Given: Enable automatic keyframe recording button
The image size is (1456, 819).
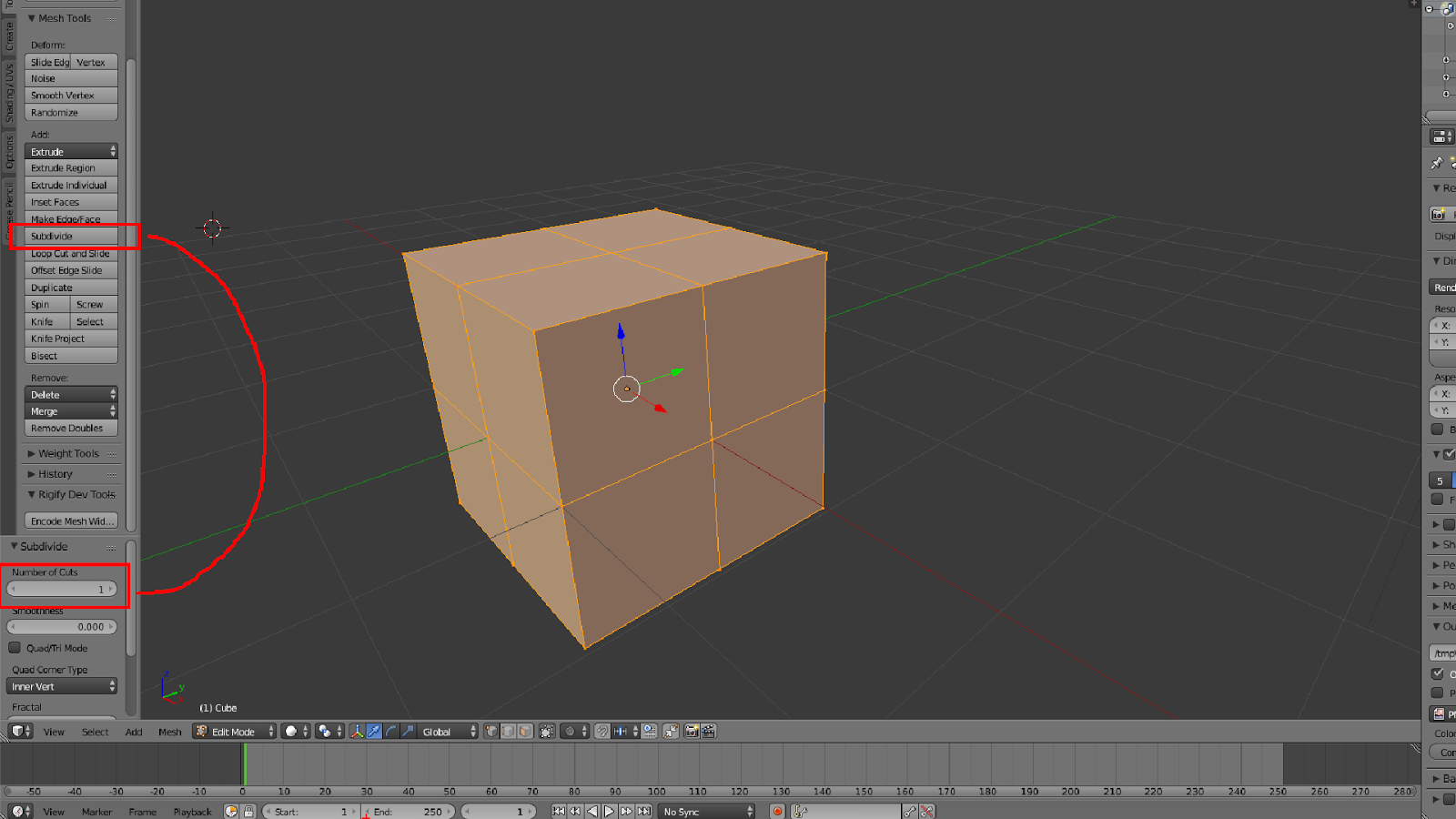Looking at the screenshot, I should (777, 811).
